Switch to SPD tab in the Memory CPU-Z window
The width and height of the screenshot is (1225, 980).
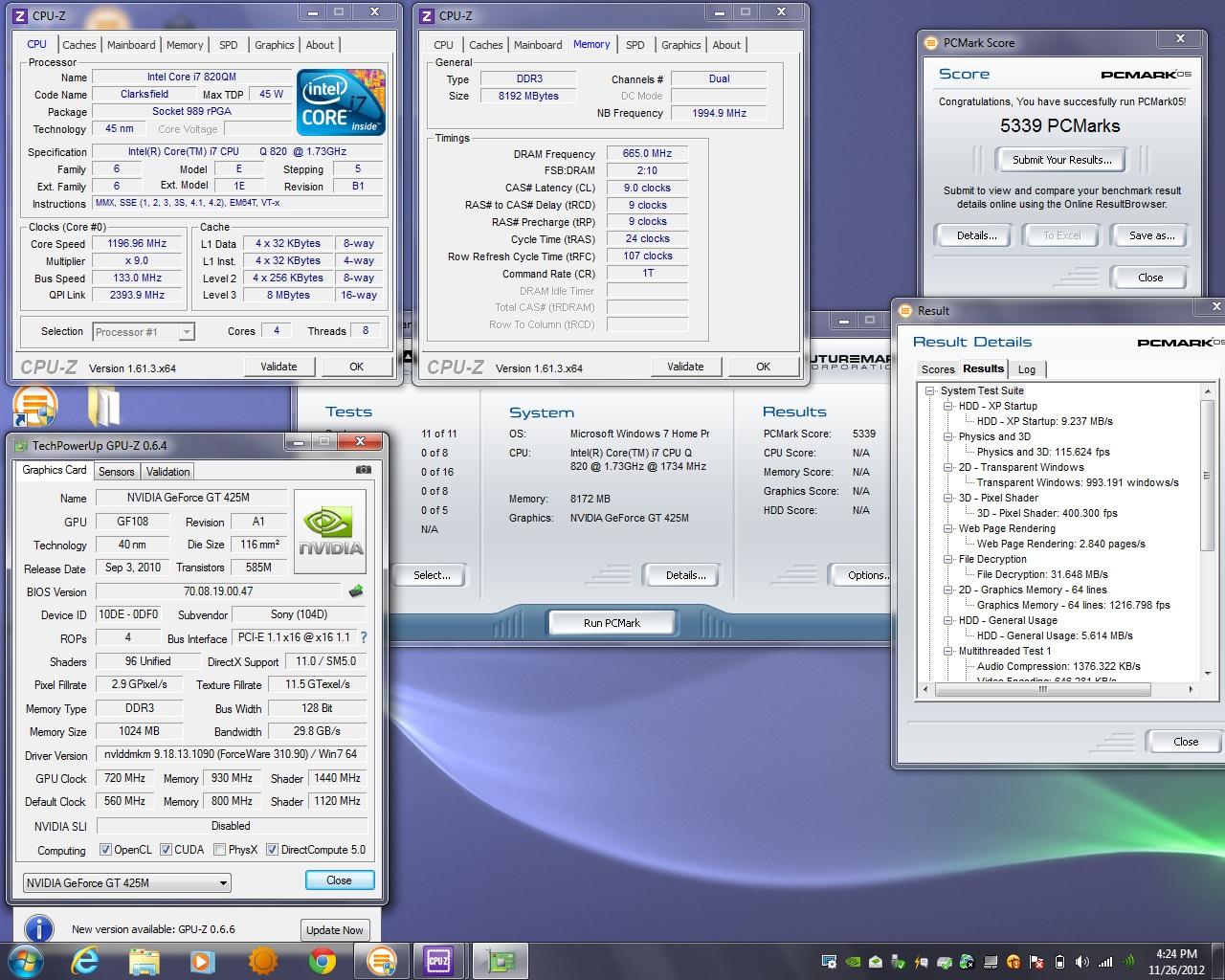click(x=635, y=45)
